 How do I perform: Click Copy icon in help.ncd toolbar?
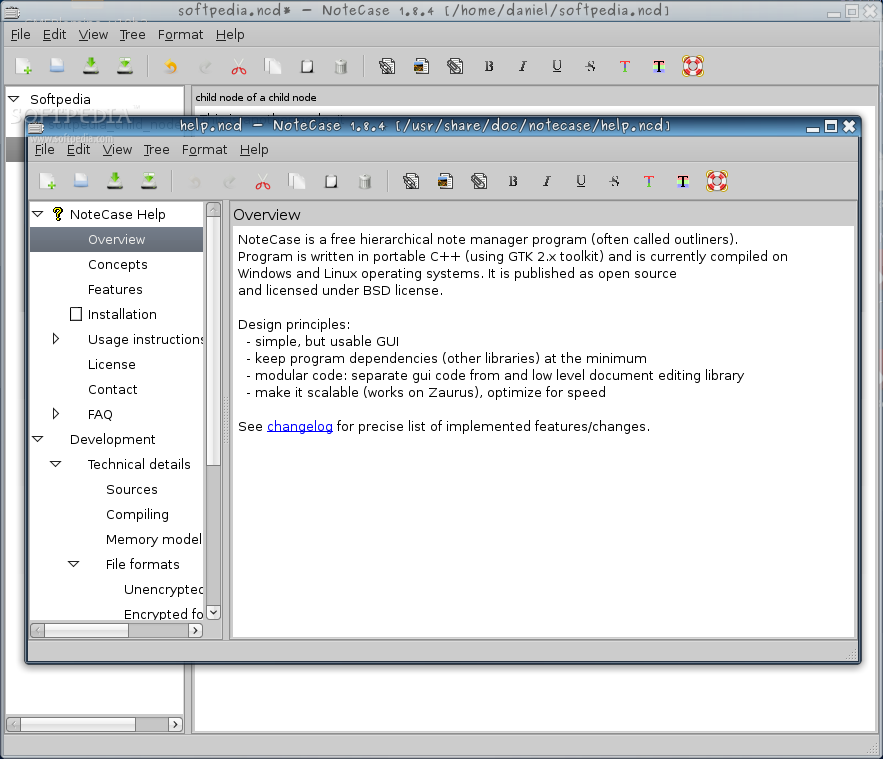click(x=297, y=181)
